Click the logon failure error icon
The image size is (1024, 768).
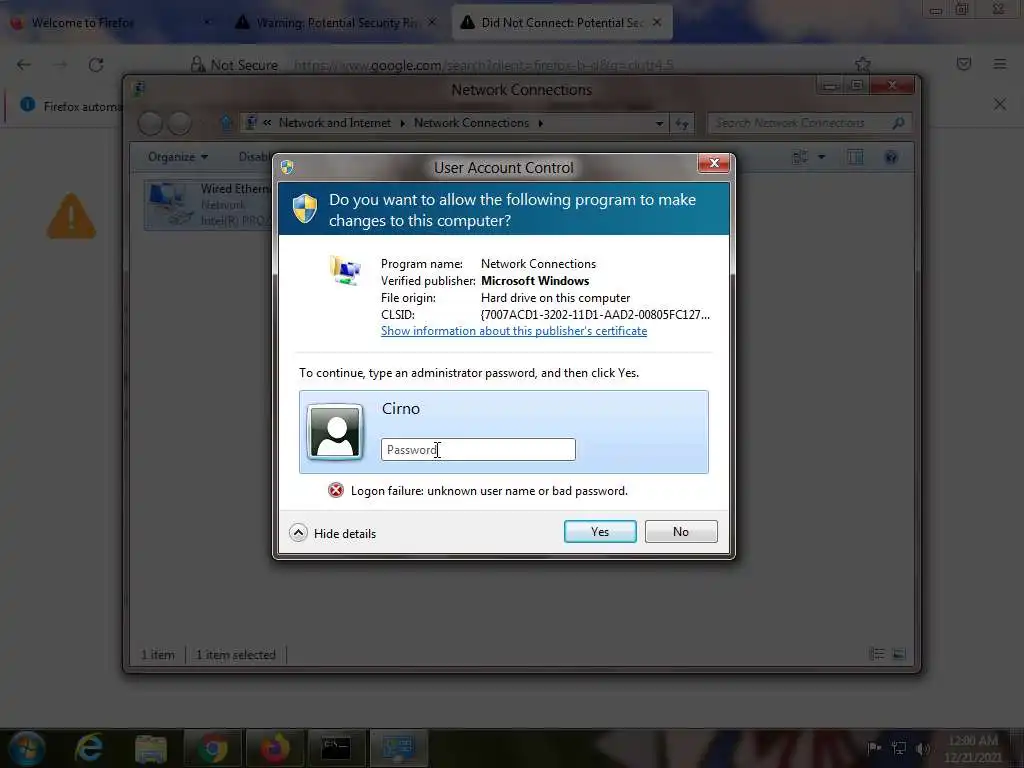(336, 490)
